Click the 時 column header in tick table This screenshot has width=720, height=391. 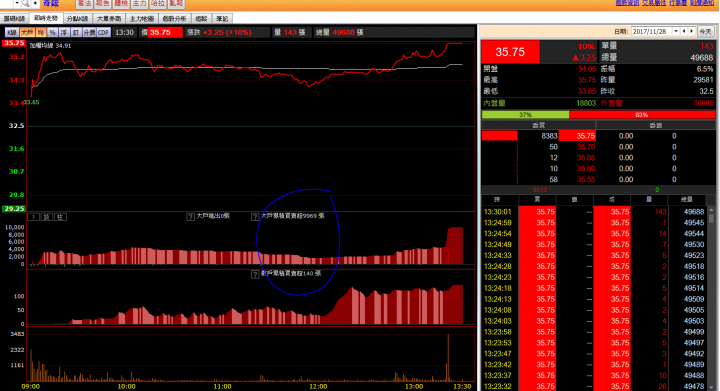click(497, 200)
